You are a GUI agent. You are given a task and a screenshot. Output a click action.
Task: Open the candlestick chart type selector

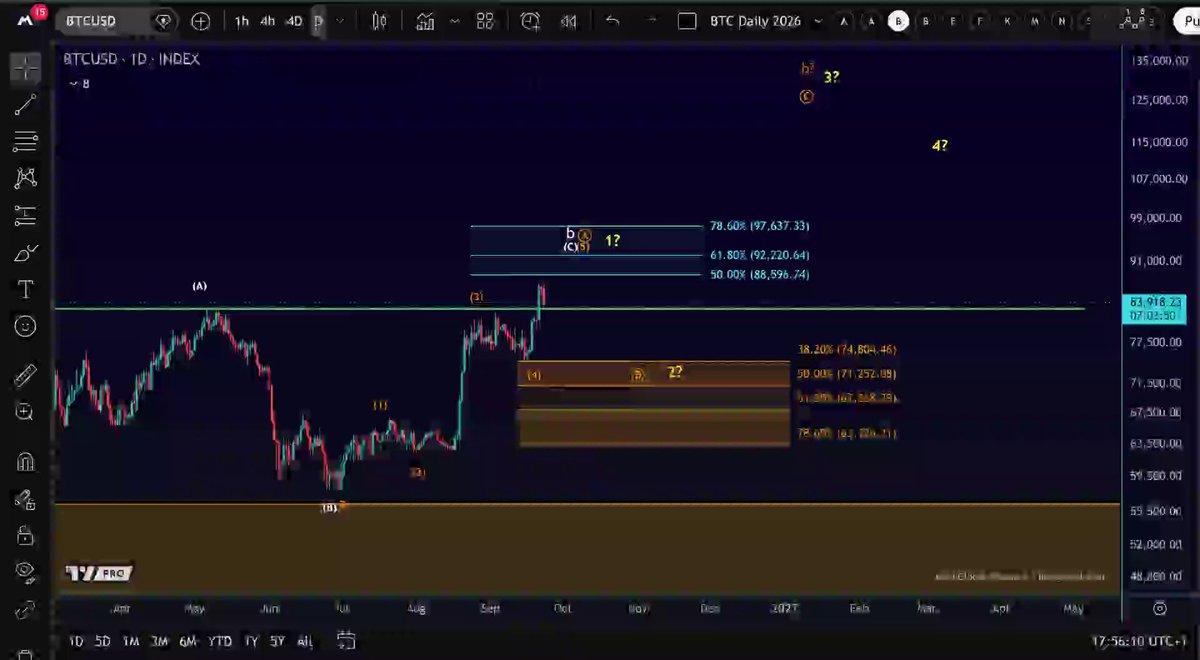pyautogui.click(x=379, y=21)
